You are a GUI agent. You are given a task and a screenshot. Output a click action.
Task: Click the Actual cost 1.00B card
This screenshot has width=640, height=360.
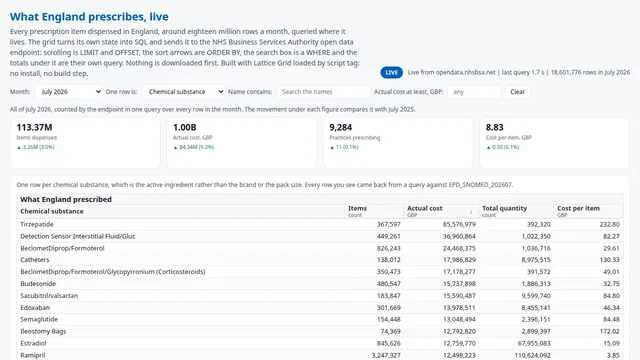pyautogui.click(x=242, y=143)
